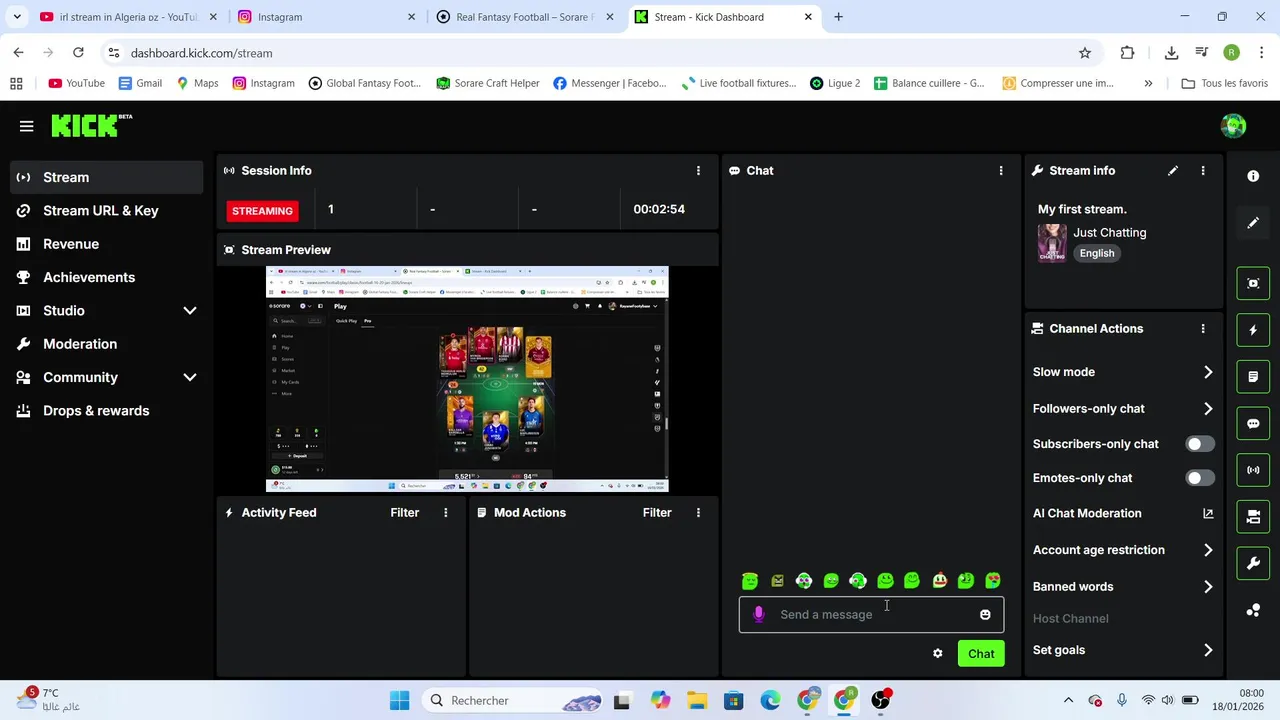Open Stream info panel options menu

1203,171
